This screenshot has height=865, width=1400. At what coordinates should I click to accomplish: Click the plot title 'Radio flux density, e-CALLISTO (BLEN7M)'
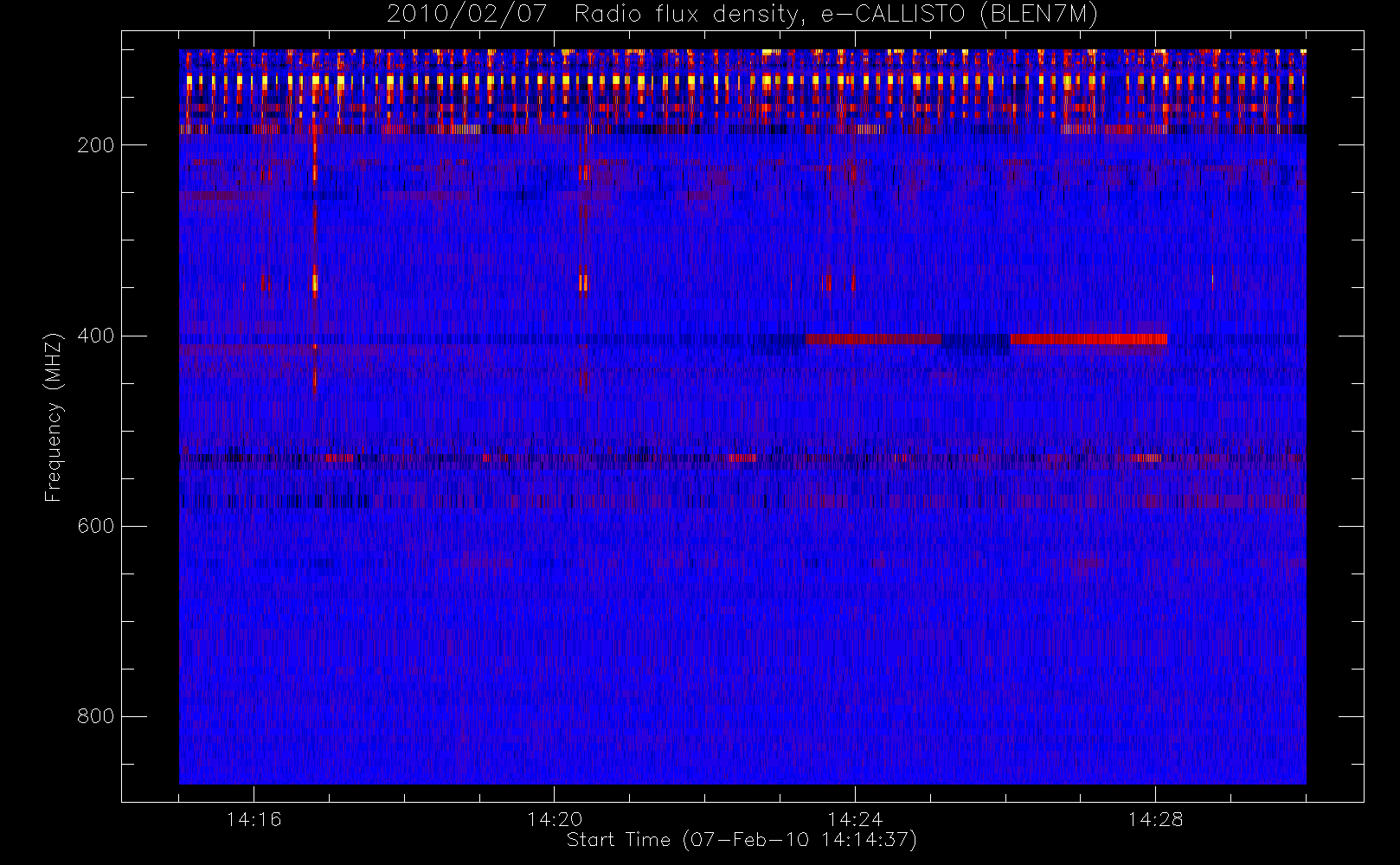pos(836,15)
